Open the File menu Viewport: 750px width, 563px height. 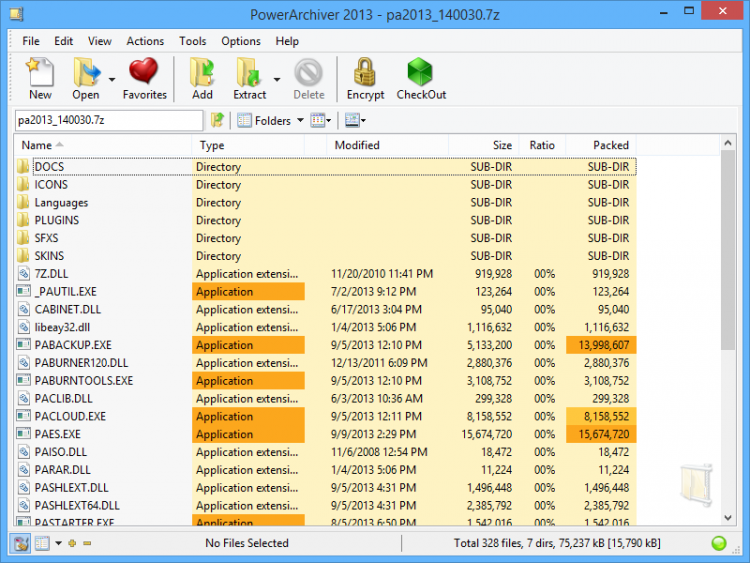[31, 41]
